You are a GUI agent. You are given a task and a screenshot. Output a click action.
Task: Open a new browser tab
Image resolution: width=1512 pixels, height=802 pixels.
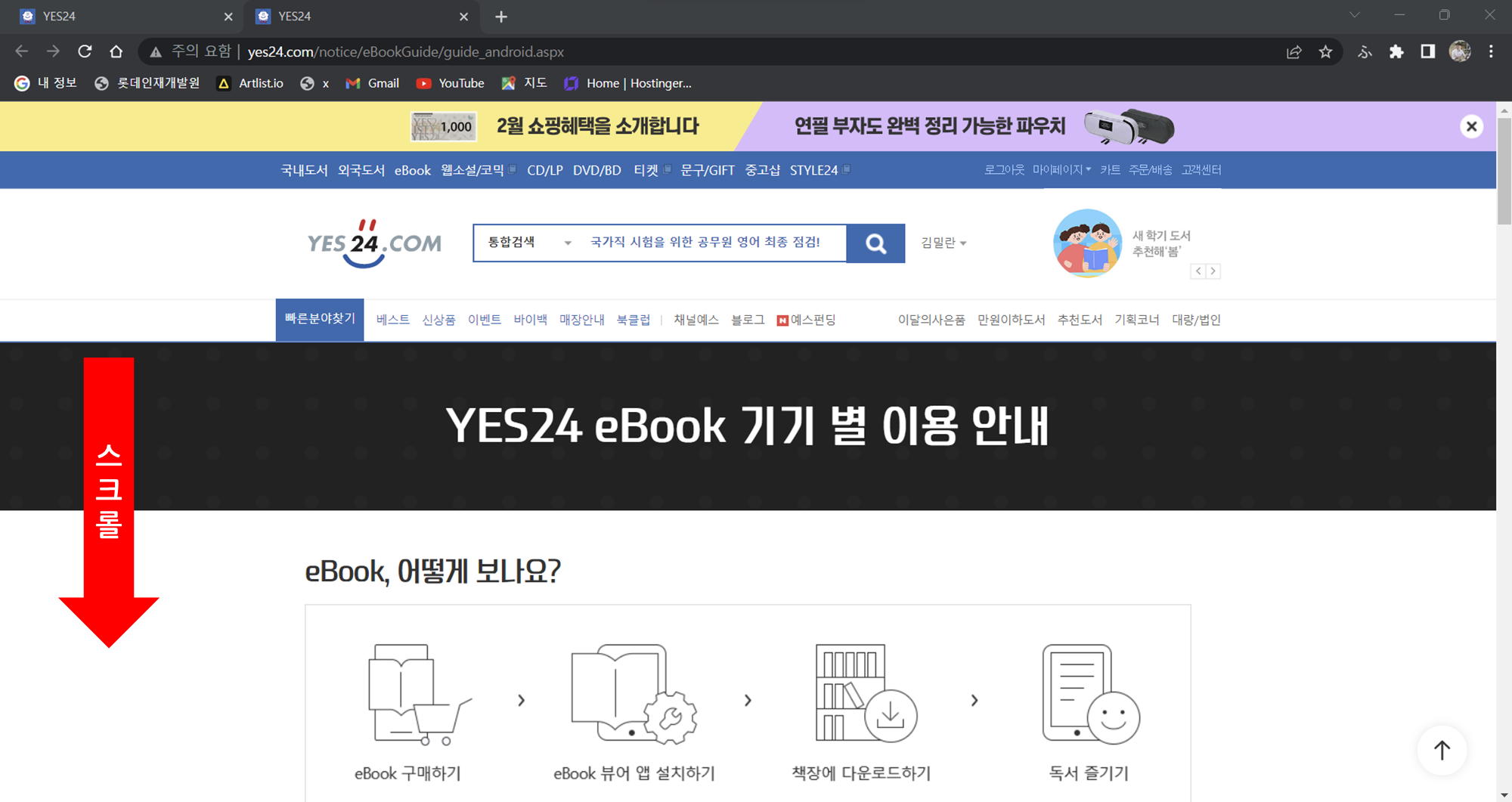[x=501, y=17]
